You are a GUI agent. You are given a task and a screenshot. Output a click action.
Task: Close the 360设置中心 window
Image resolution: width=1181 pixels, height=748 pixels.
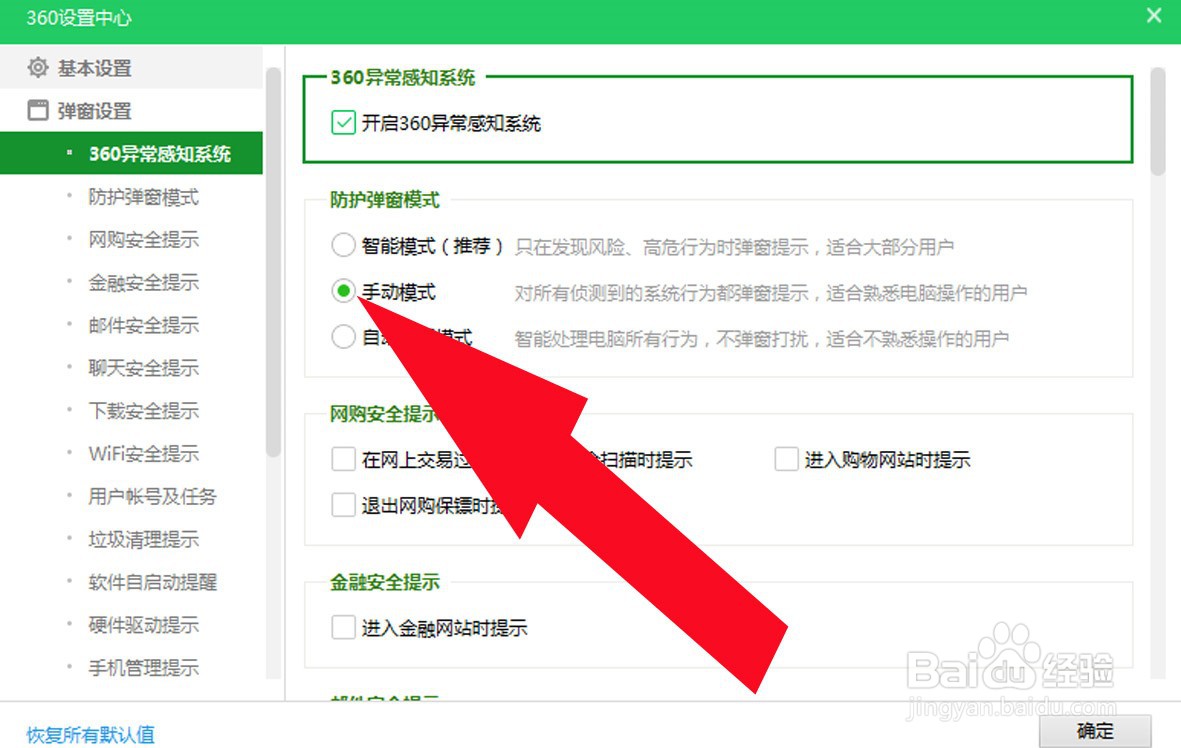(x=1153, y=16)
